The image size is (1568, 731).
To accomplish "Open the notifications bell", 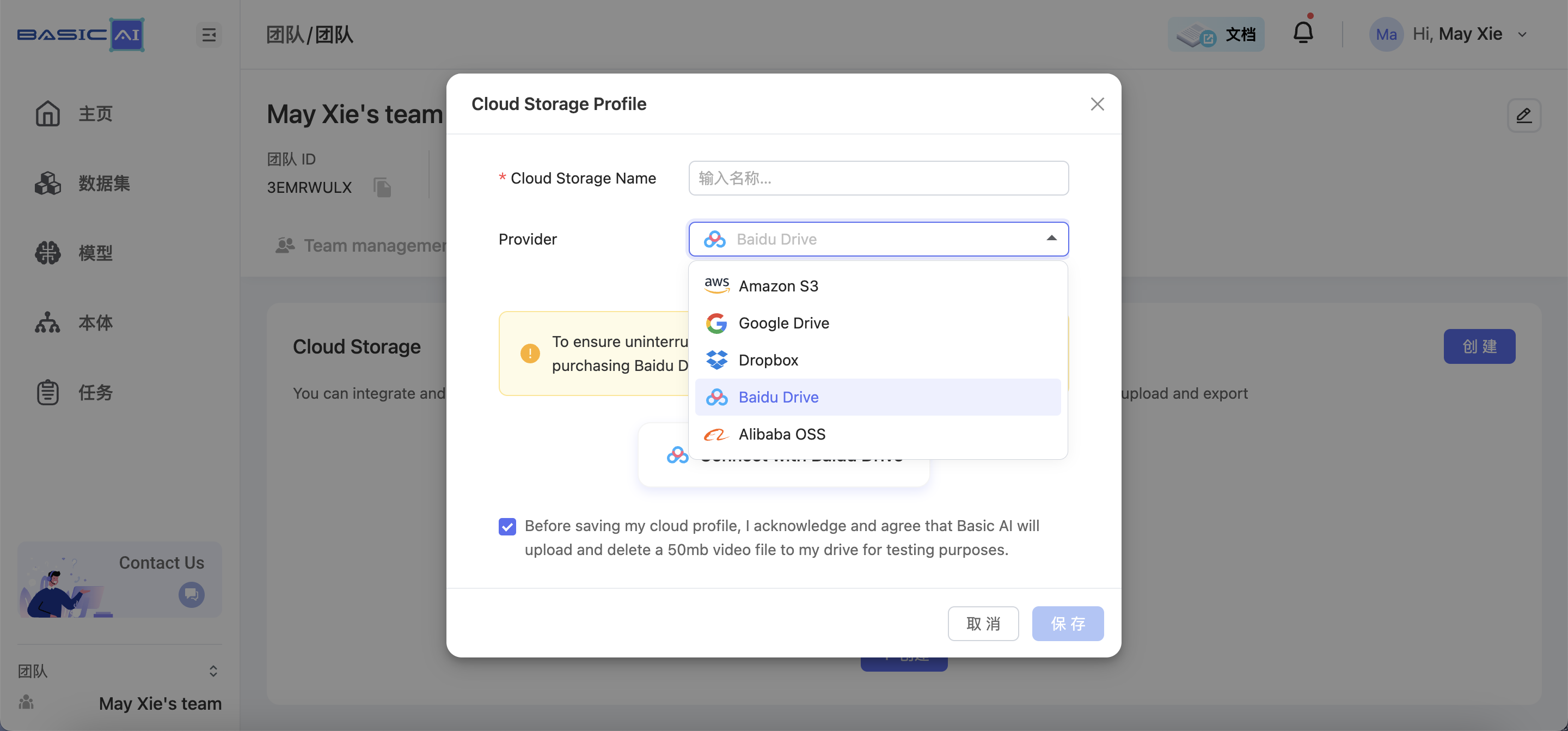I will [1303, 32].
